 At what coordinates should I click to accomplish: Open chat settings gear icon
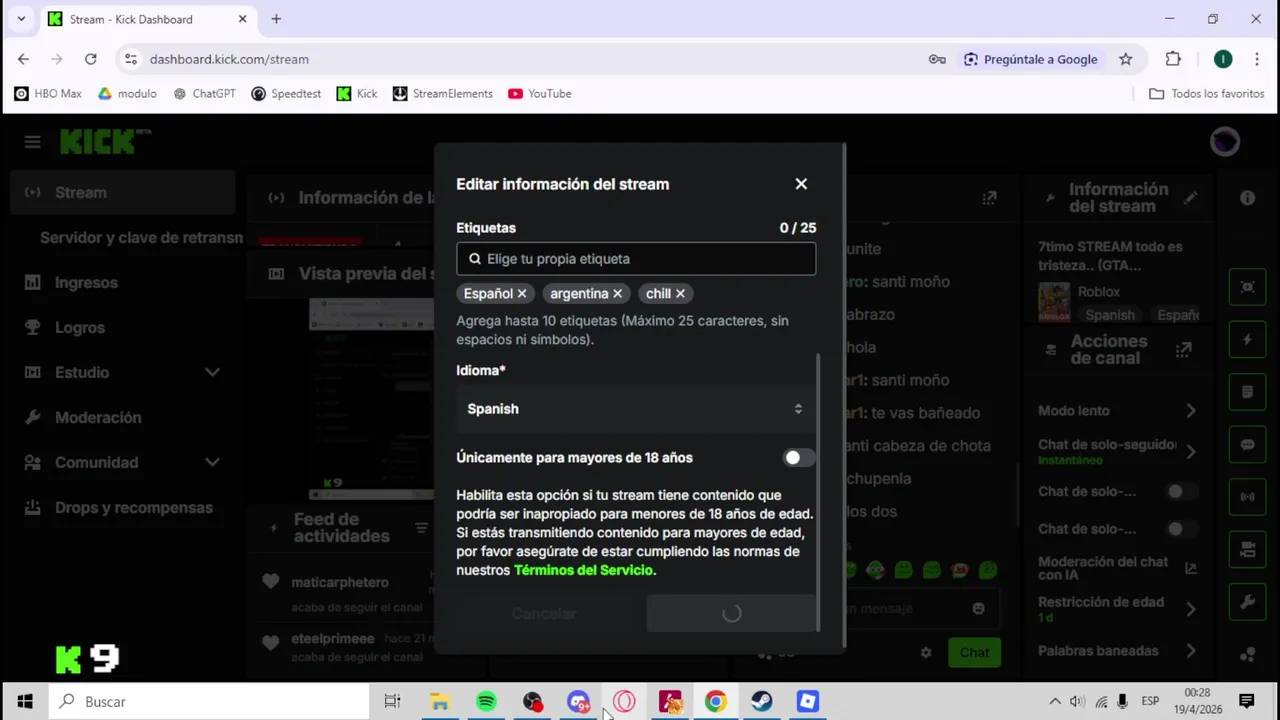click(926, 653)
